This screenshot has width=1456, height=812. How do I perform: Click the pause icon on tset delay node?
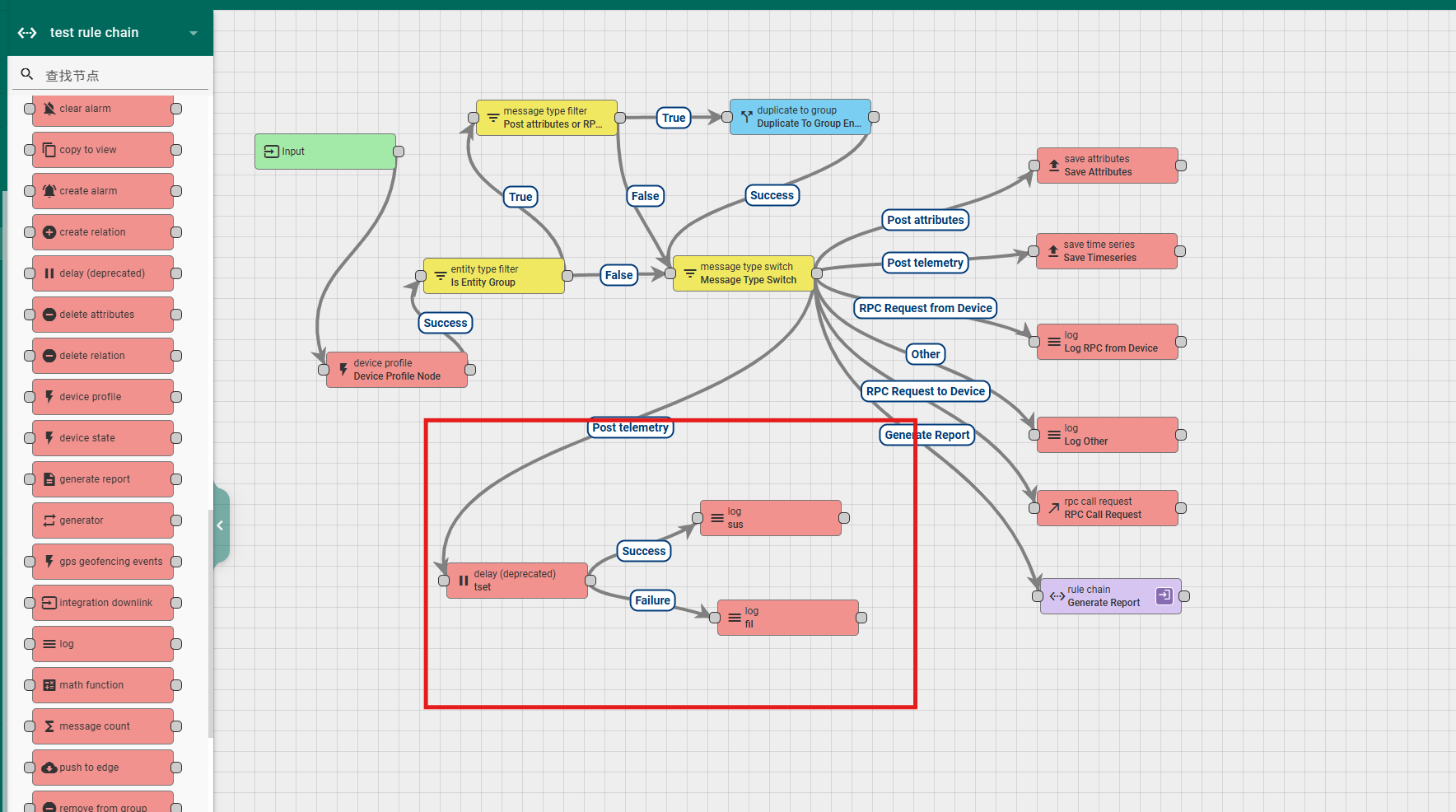[x=464, y=581]
